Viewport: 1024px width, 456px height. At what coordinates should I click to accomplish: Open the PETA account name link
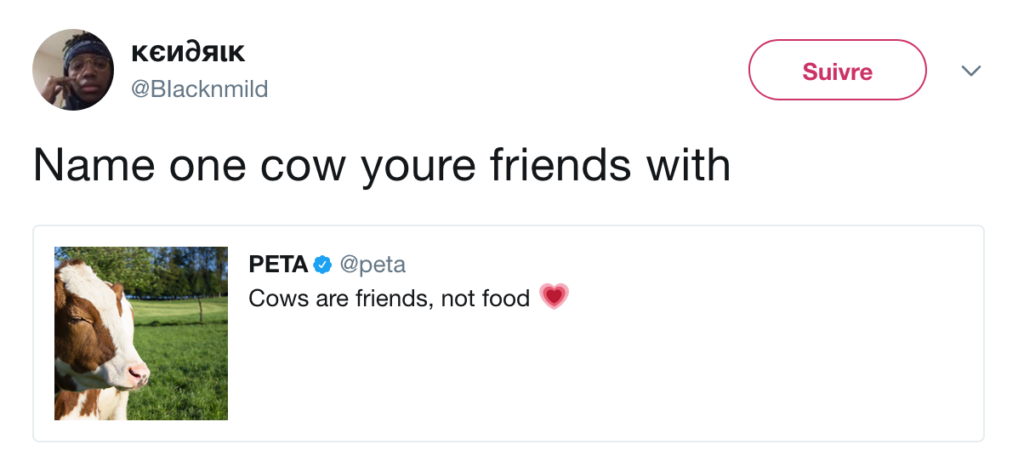pos(278,265)
